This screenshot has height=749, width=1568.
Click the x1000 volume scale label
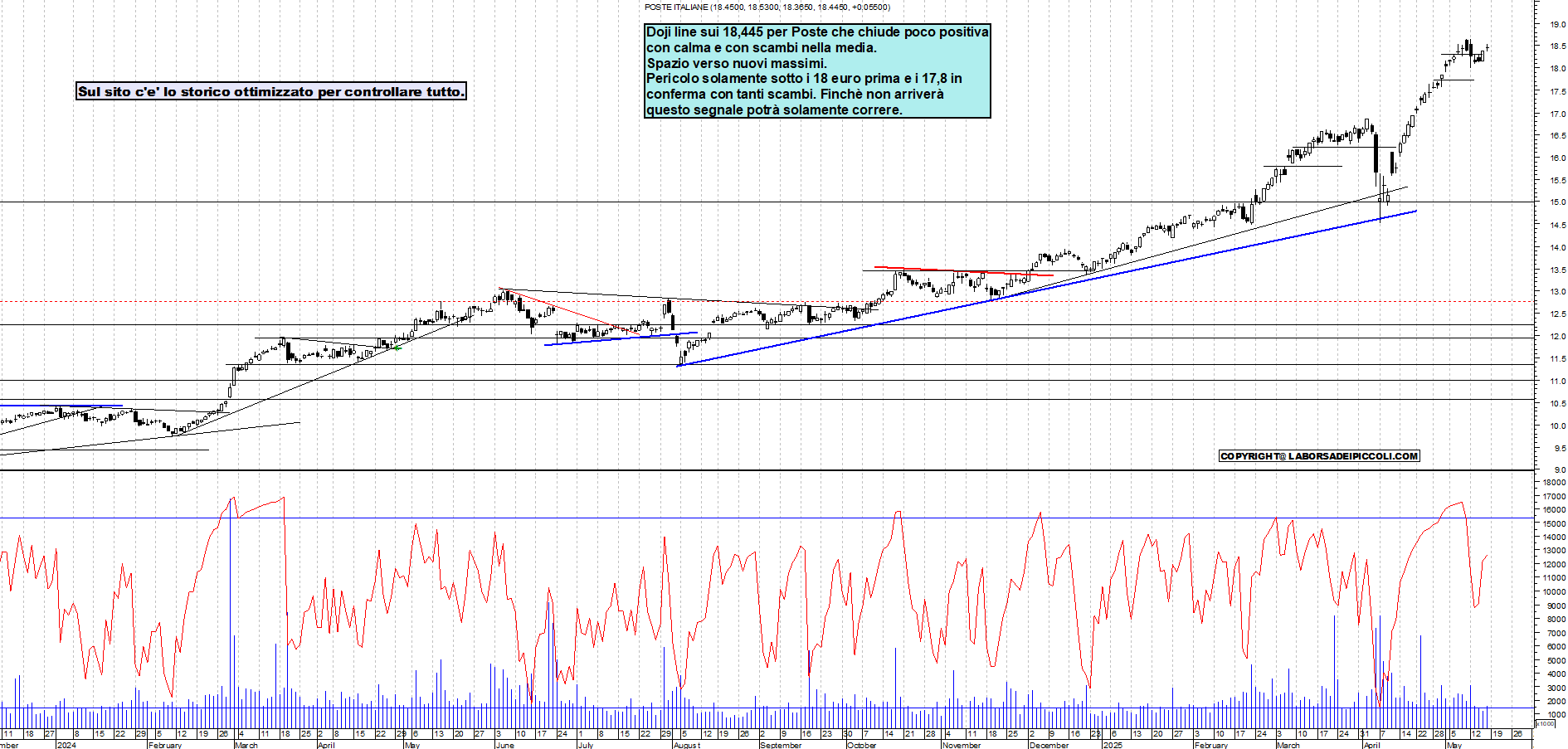click(x=1545, y=723)
